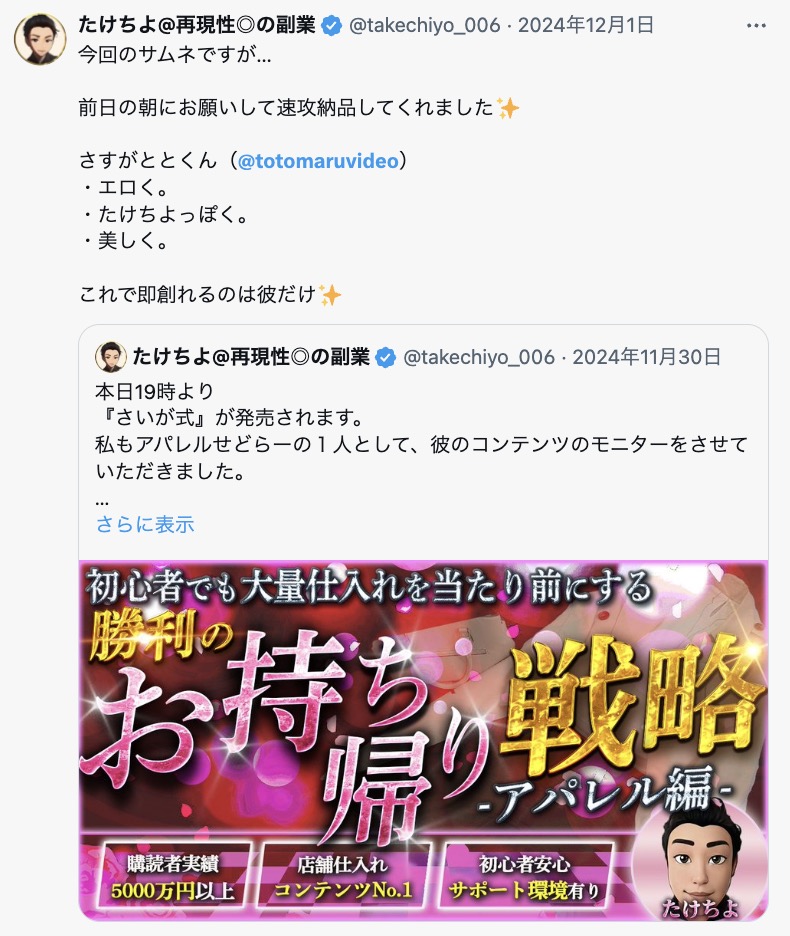Click main author display name たけちよ@再現性◎の副業
Screen dimensions: 790x936
coord(197,25)
